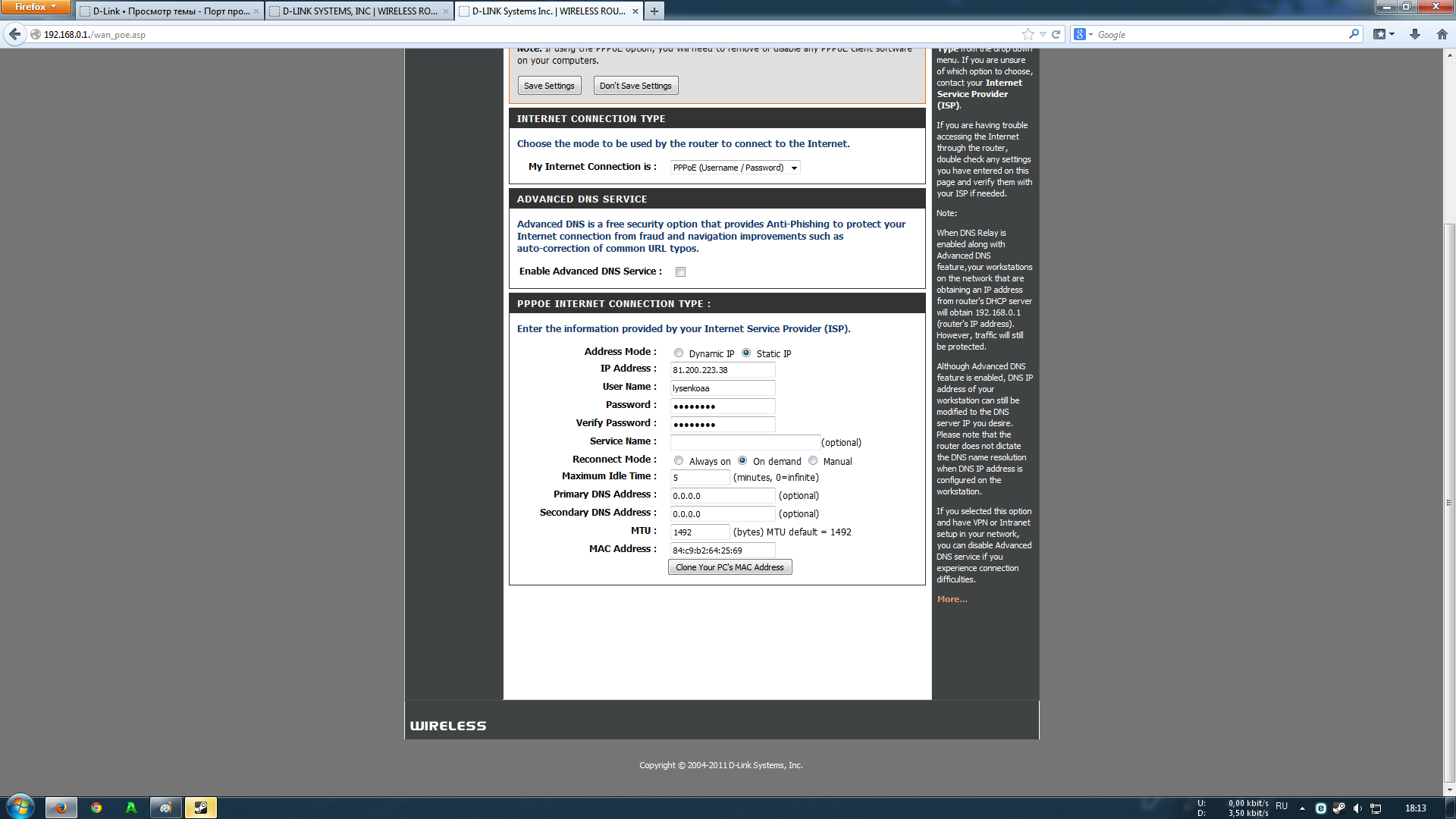Click the MTU input field
This screenshot has height=819, width=1456.
tap(699, 532)
